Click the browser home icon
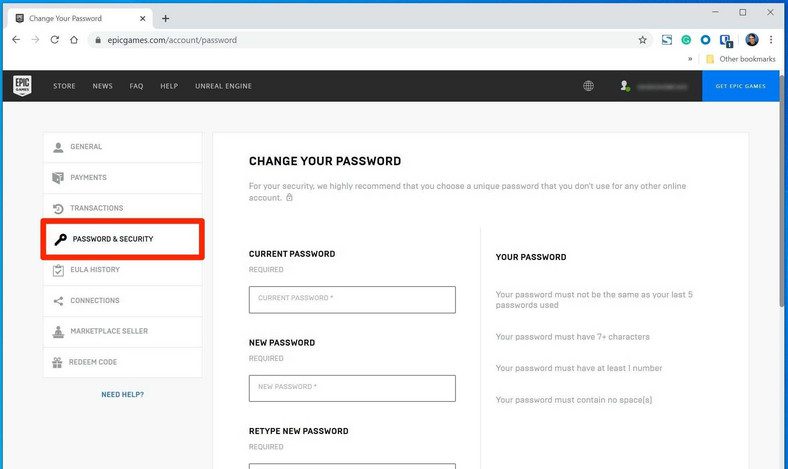This screenshot has height=469, width=788. pyautogui.click(x=74, y=40)
